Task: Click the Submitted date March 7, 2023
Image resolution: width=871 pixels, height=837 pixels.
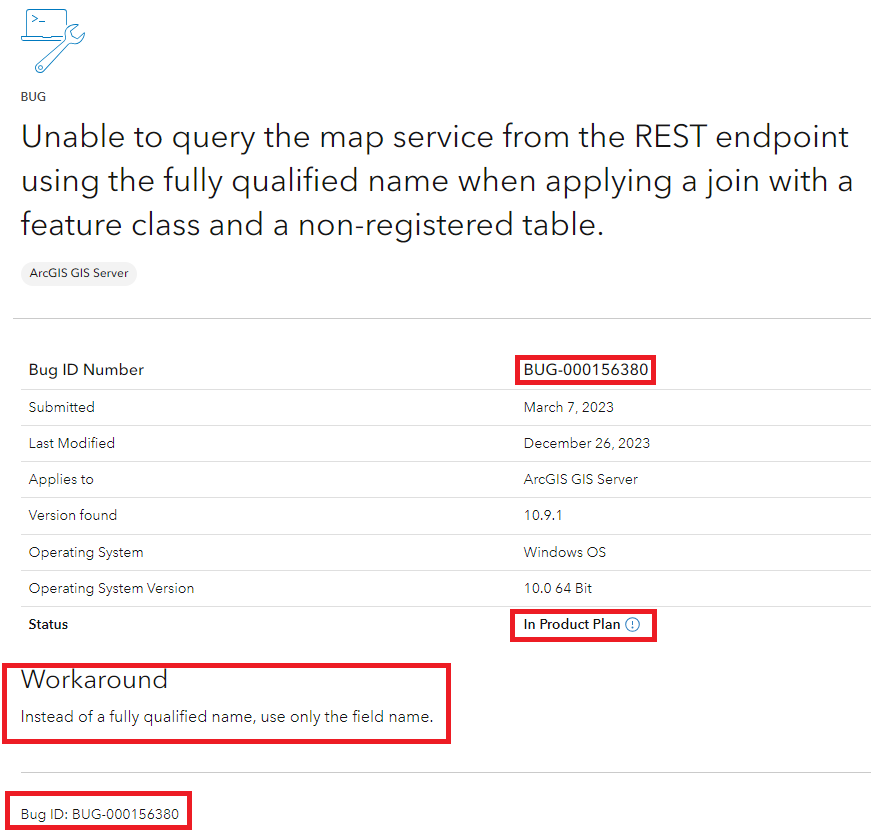Action: coord(568,407)
